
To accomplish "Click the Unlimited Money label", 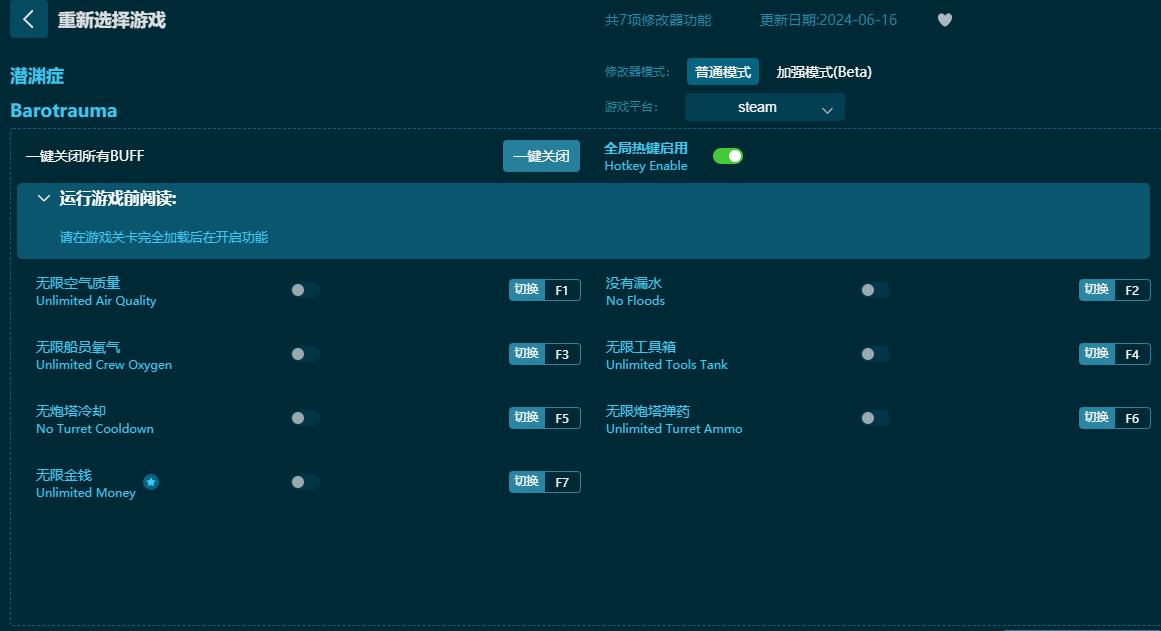I will (86, 493).
